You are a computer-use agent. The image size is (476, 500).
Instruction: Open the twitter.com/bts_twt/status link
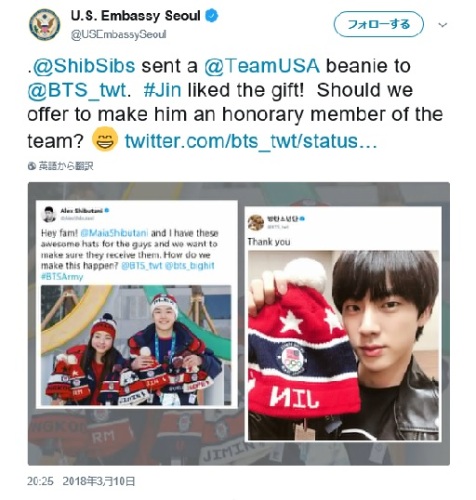251,141
